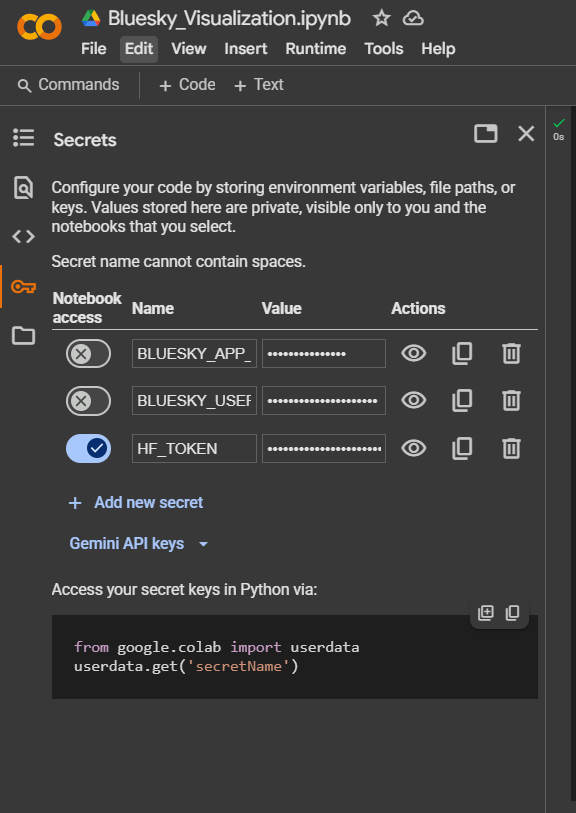The height and width of the screenshot is (813, 576).
Task: Click the Bluesky_Visualization.ipynb notebook title
Action: coord(229,19)
